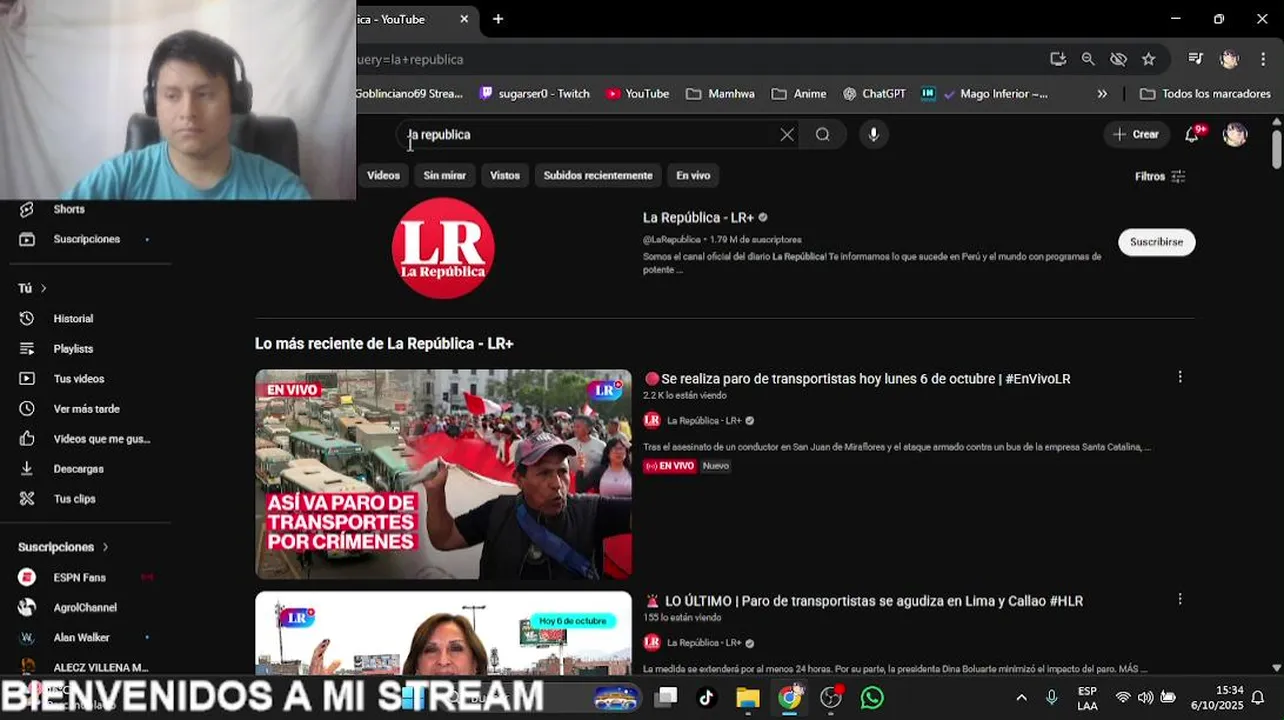Open La República - LR+ channel logo
This screenshot has width=1284, height=720.
point(443,248)
